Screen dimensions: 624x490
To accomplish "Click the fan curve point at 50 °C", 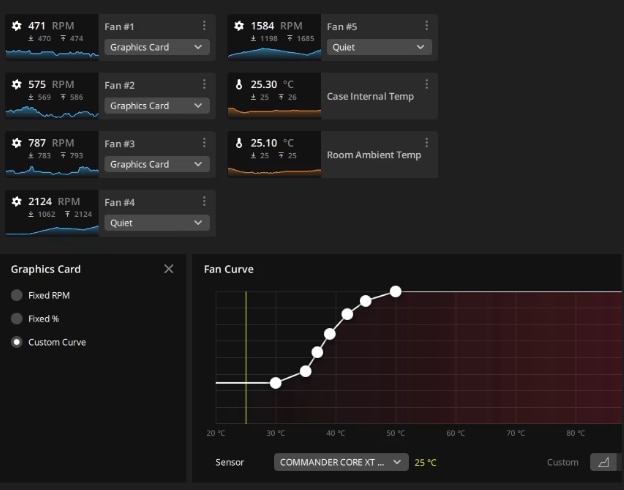I will (x=396, y=291).
